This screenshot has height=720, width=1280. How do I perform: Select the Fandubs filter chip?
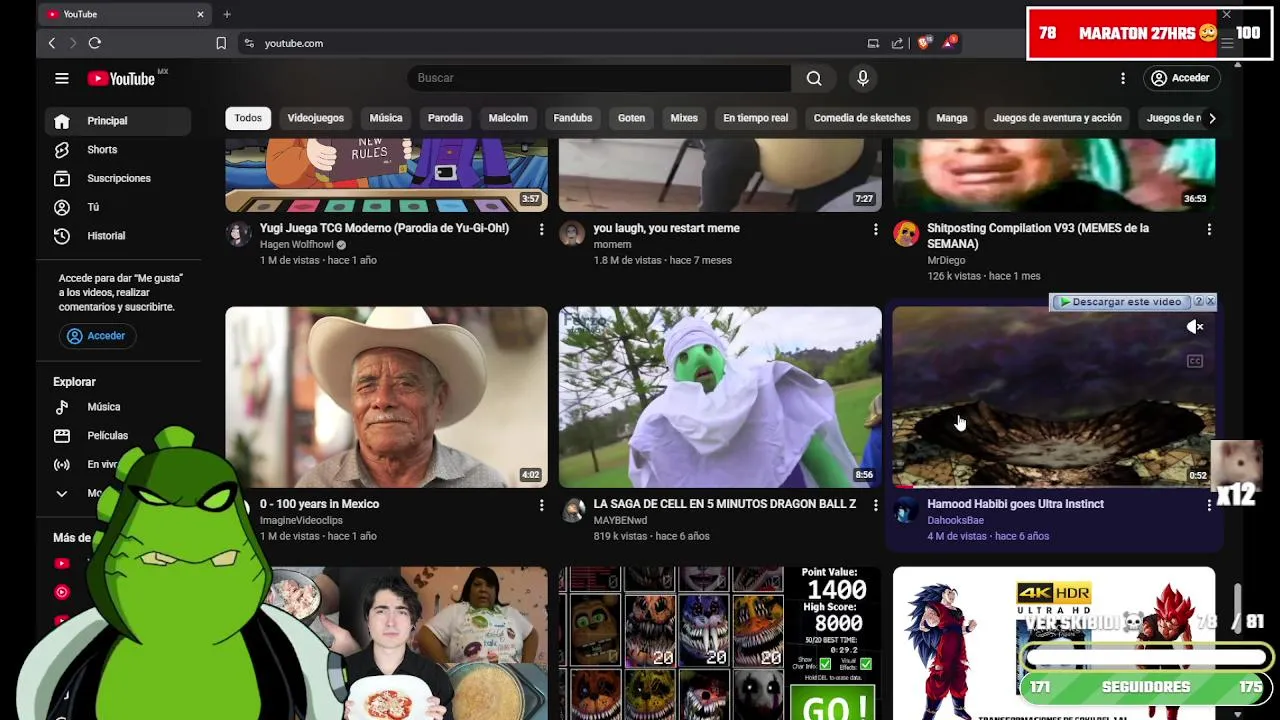573,118
